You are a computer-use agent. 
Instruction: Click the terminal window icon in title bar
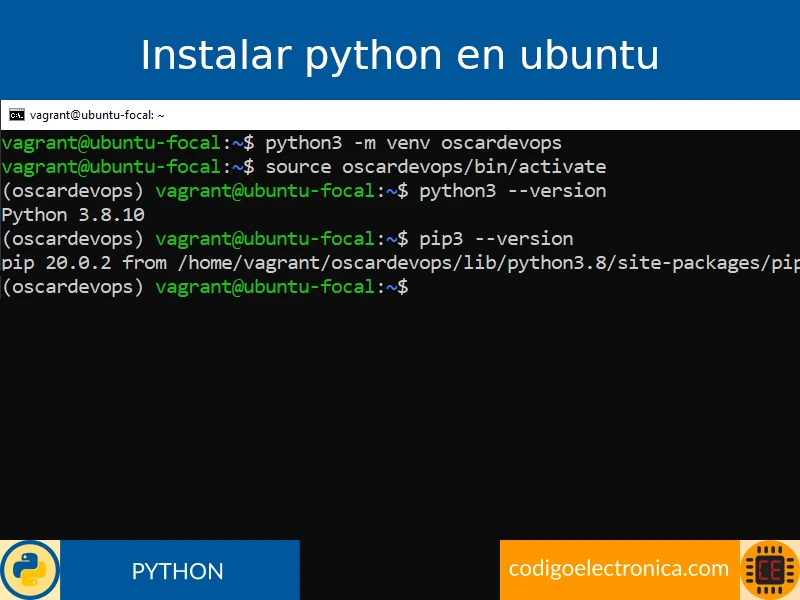pos(16,115)
